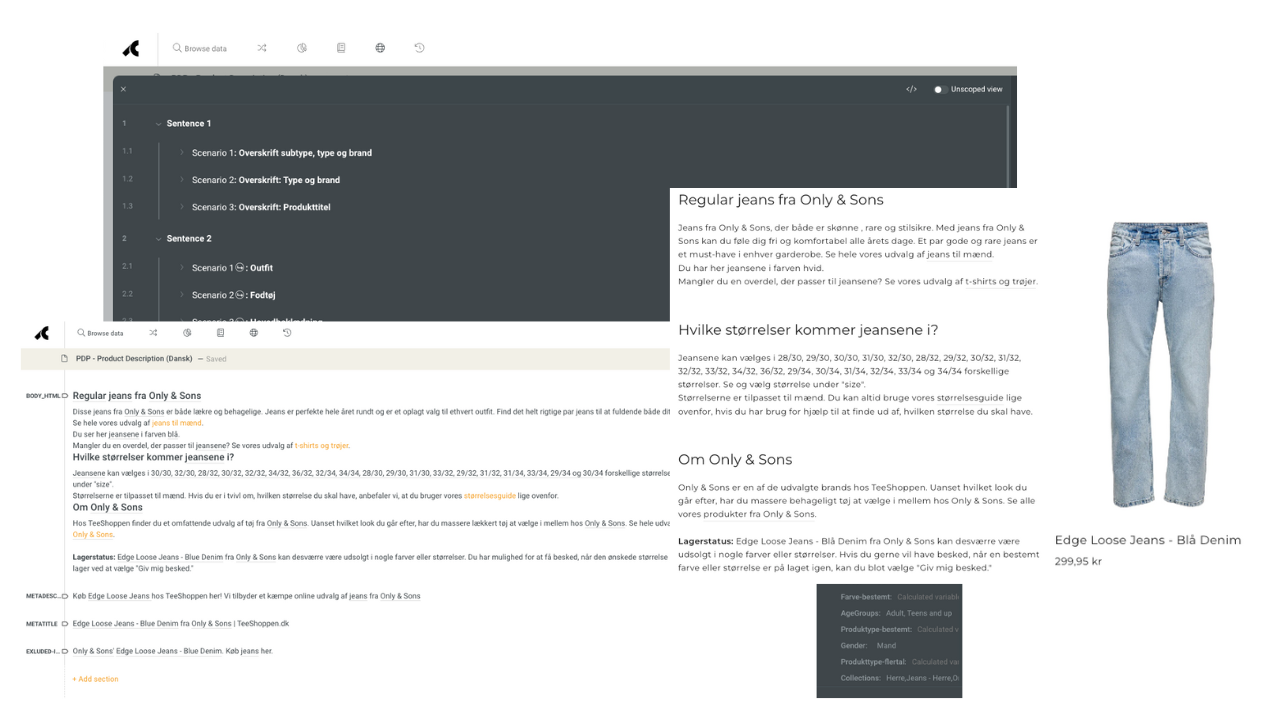Click the Collections row in dark data panel
The height and width of the screenshot is (720, 1280).
[900, 678]
